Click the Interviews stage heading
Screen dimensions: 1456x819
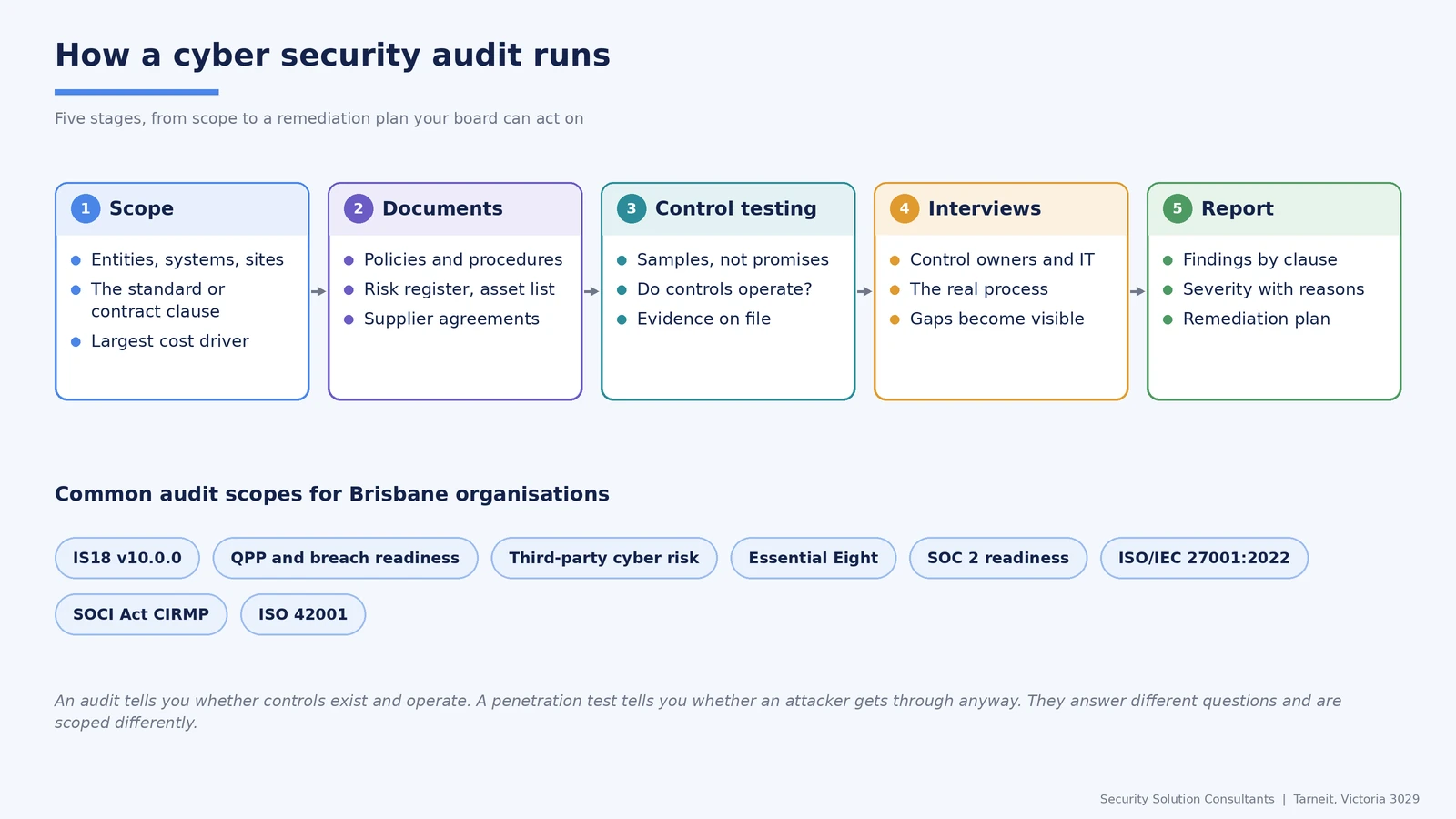tap(985, 208)
